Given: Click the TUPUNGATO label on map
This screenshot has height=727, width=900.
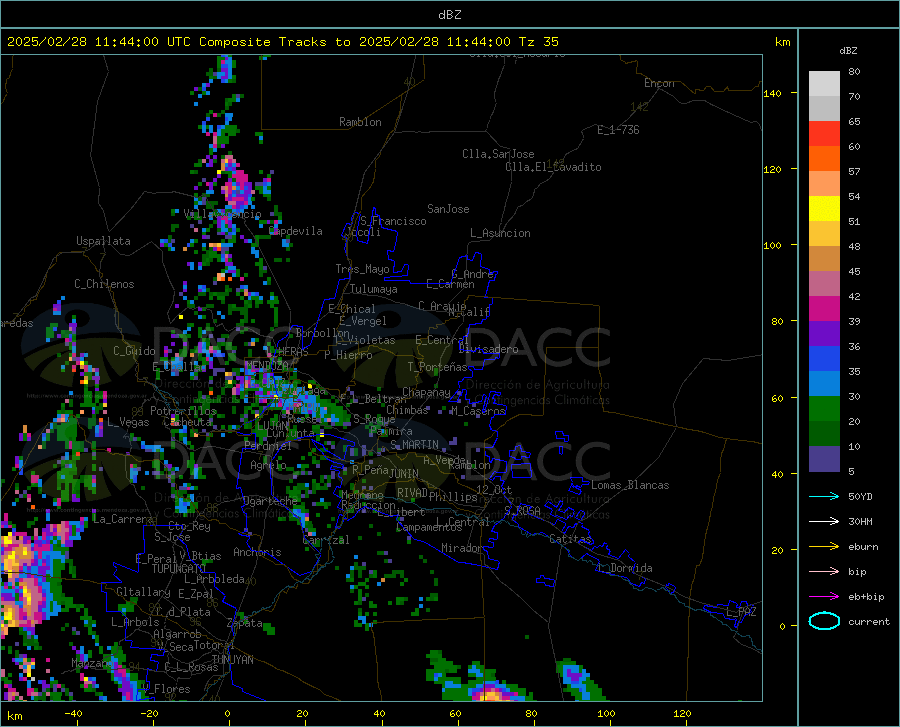Looking at the screenshot, I should [179, 569].
